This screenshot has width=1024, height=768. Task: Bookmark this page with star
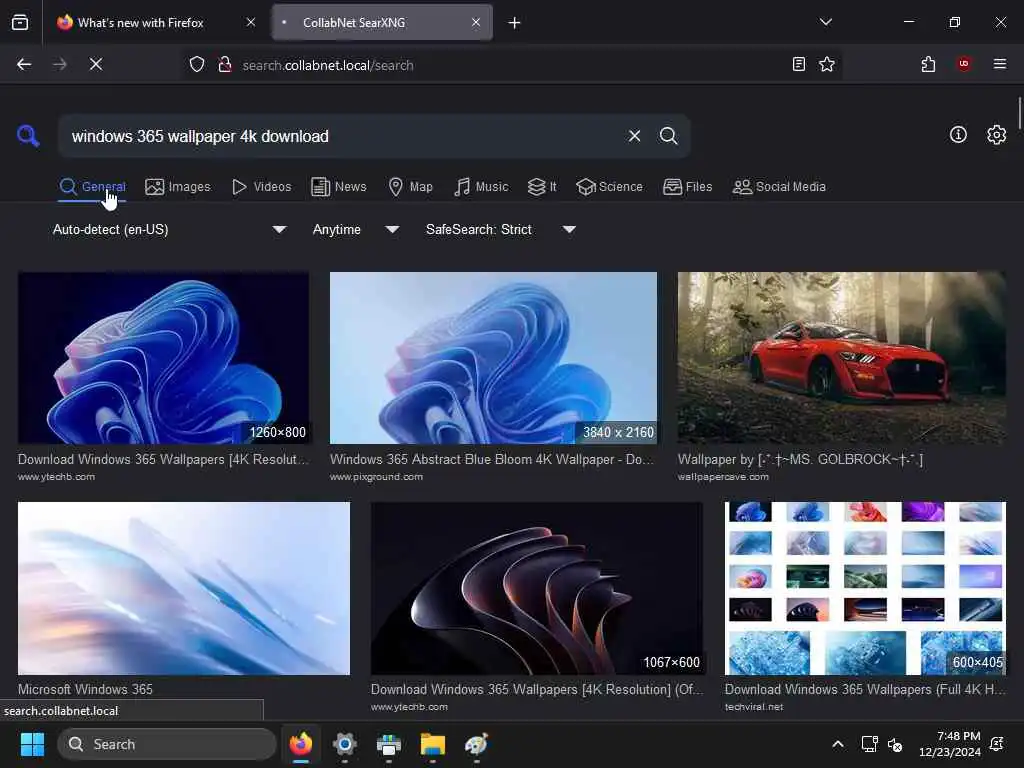click(827, 64)
